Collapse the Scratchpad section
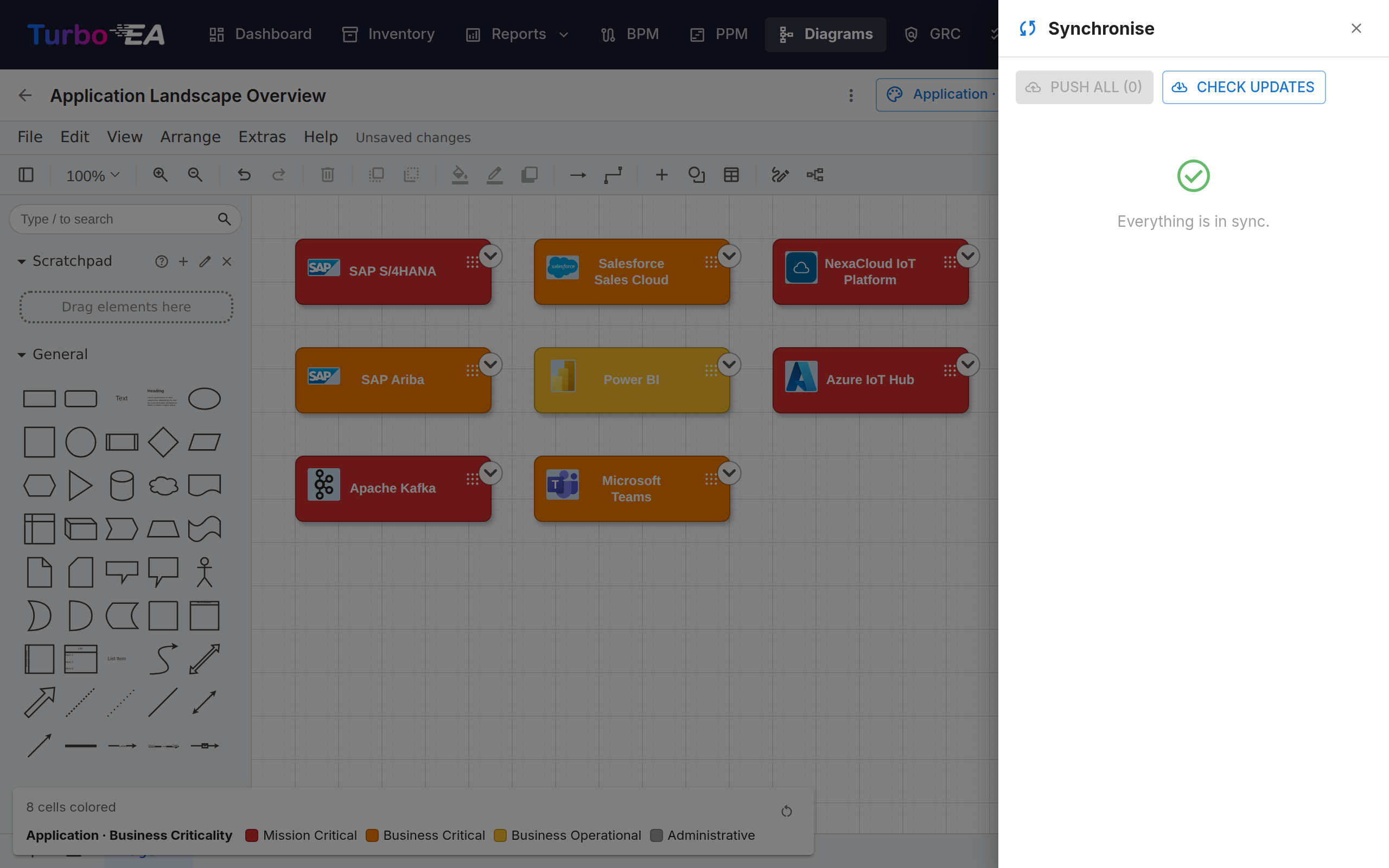This screenshot has width=1389, height=868. 22,261
